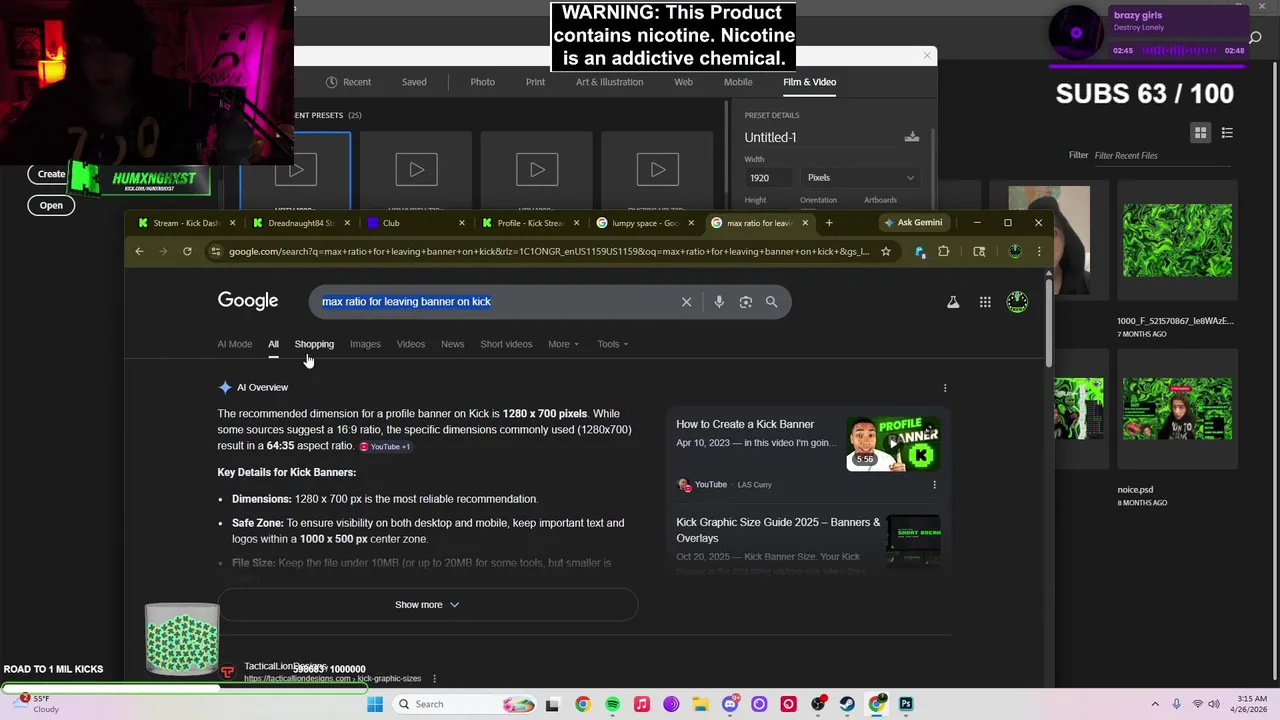This screenshot has height=720, width=1280.
Task: Submit search with the magnifier icon
Action: [x=771, y=301]
